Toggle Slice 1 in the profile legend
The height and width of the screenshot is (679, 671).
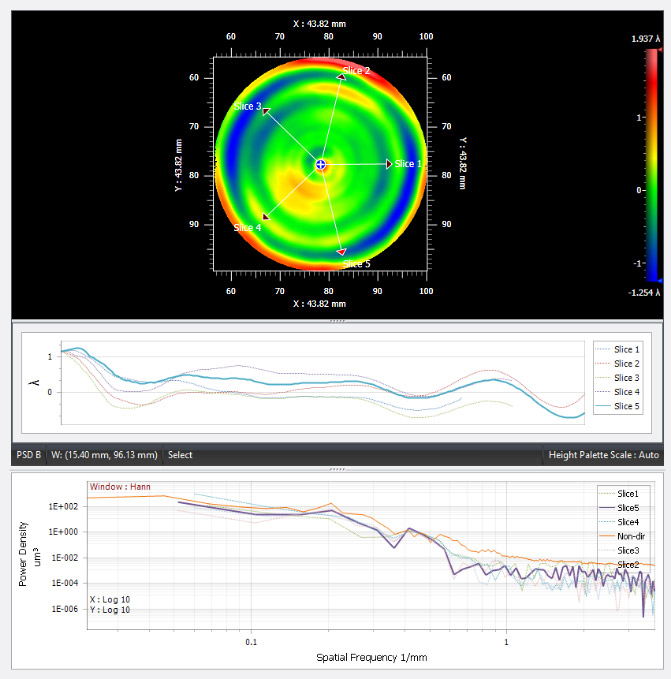tap(624, 349)
